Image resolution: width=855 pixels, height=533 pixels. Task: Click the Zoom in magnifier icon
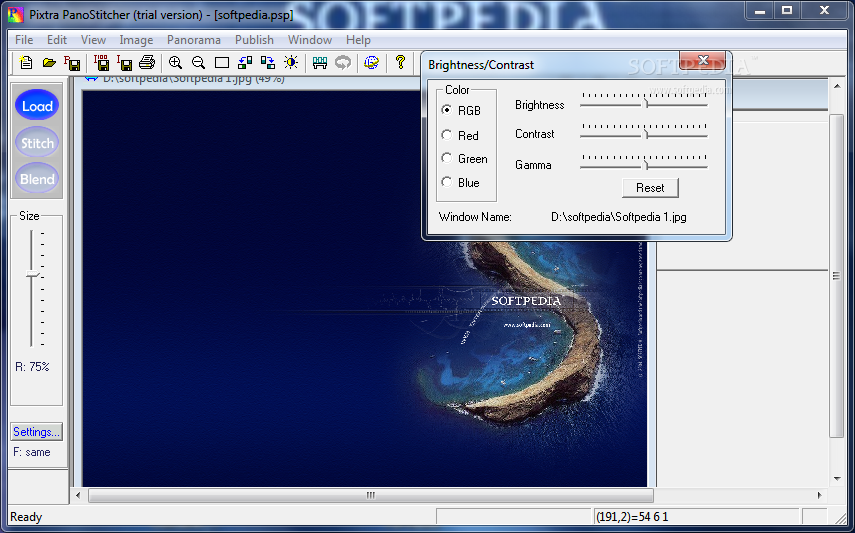(x=175, y=63)
